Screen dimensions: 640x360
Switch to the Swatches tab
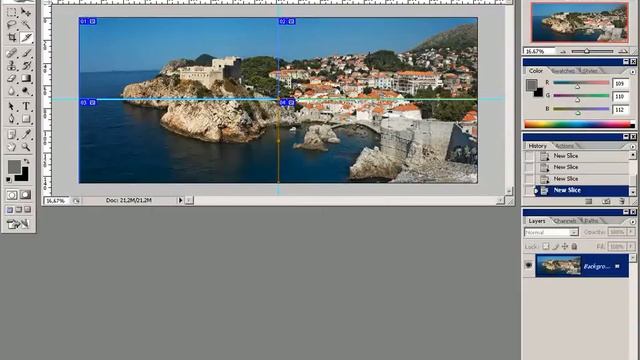click(563, 71)
